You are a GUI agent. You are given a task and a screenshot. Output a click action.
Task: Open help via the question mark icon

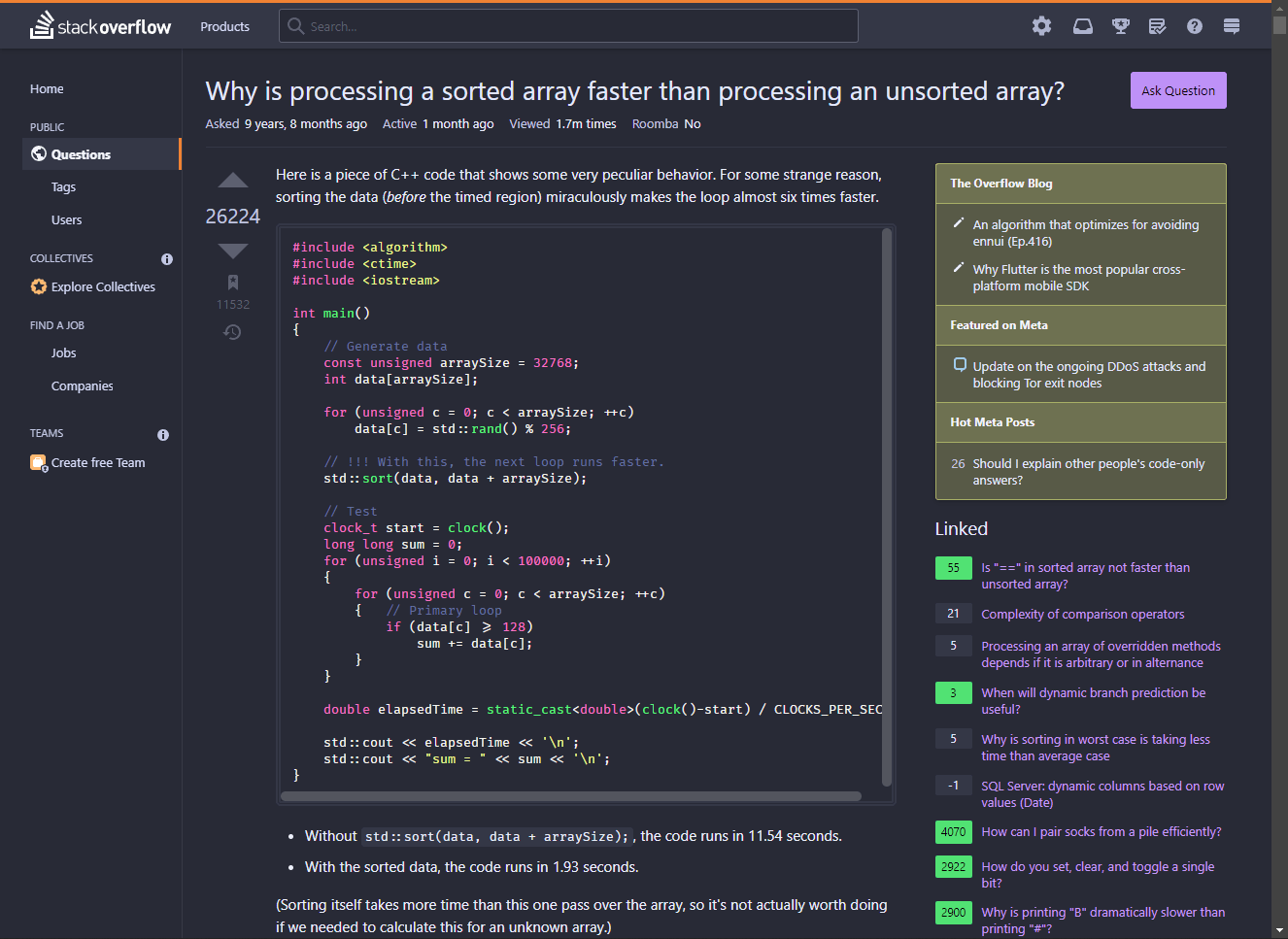click(1194, 26)
